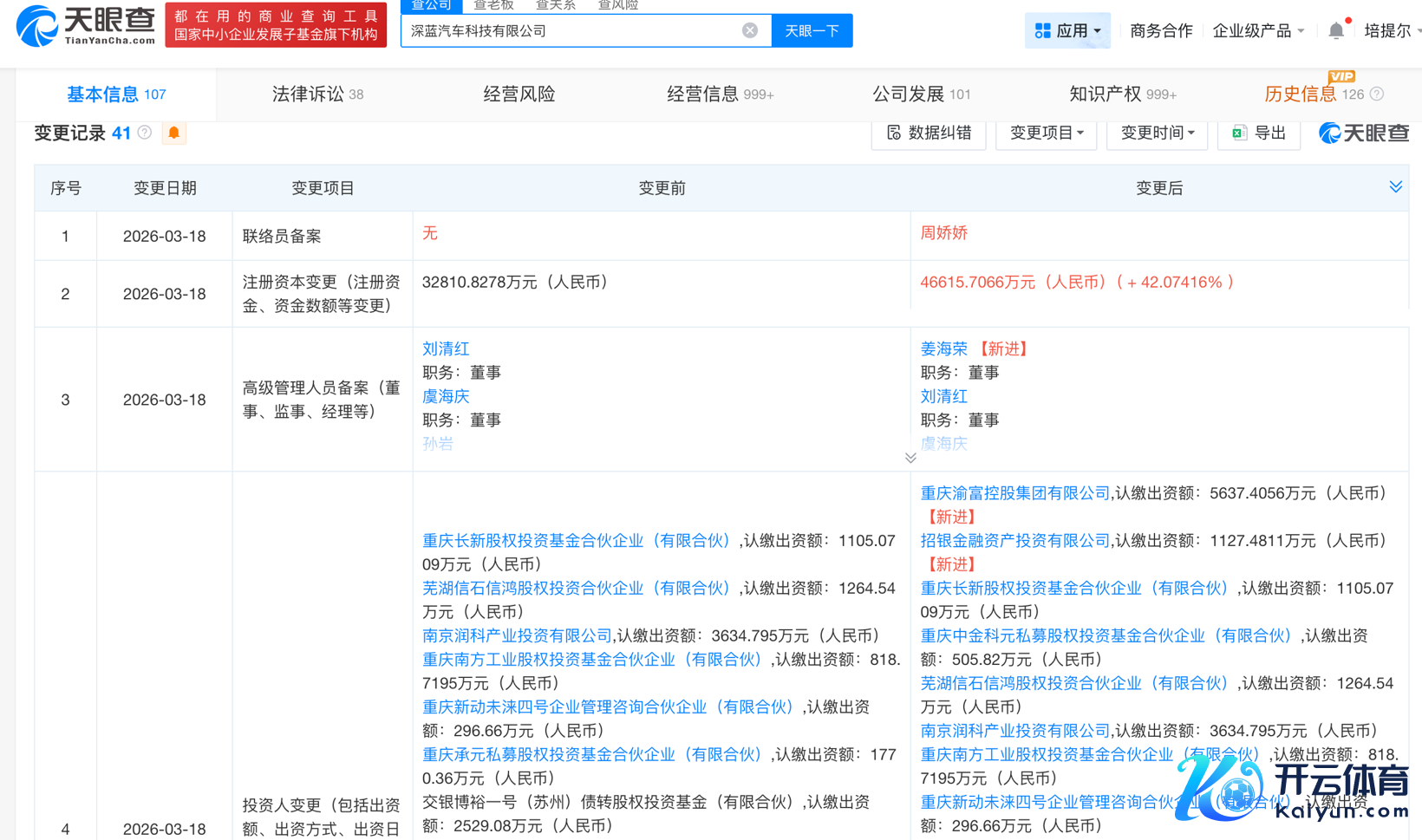Open the notification bell
This screenshot has height=840, width=1422.
pos(1336,31)
